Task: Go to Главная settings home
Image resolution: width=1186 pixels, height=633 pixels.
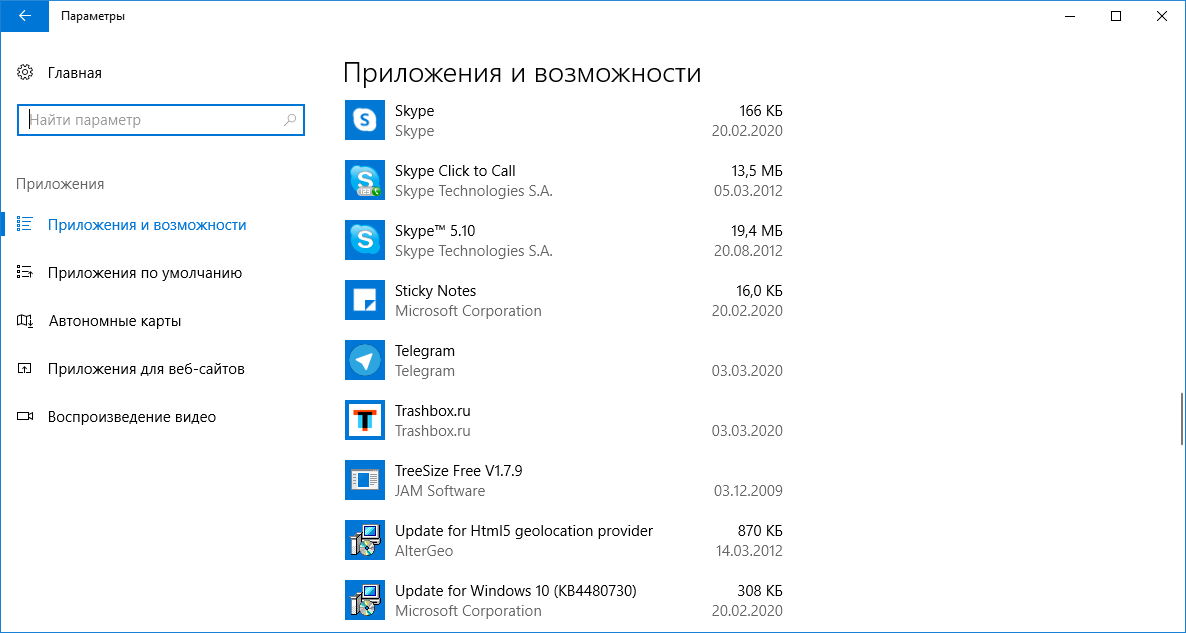Action: click(x=75, y=73)
